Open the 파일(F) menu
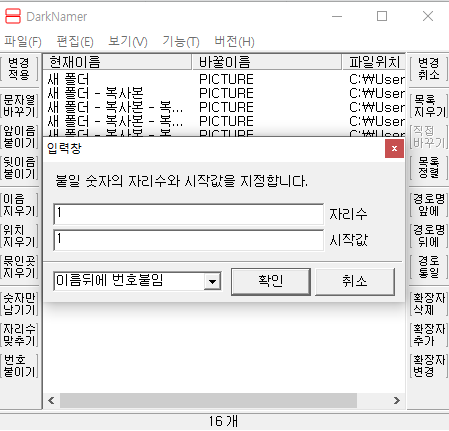Viewport: 449px width, 431px height. pos(23,42)
